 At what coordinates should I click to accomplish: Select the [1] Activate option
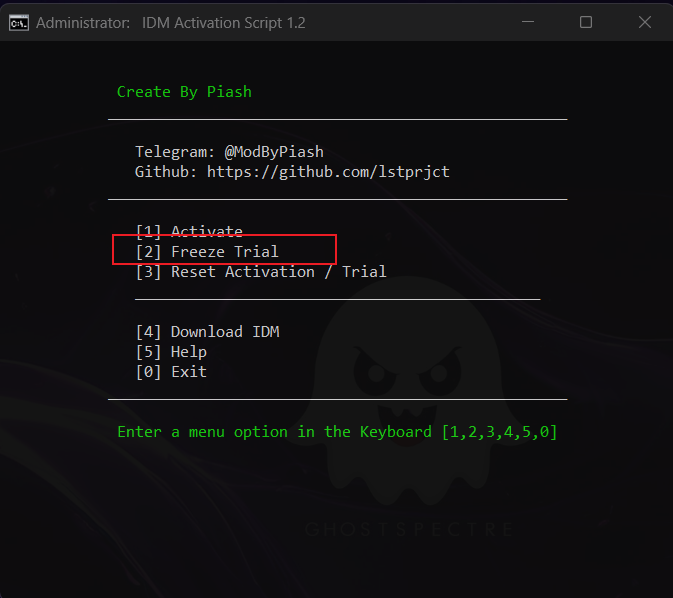click(189, 232)
